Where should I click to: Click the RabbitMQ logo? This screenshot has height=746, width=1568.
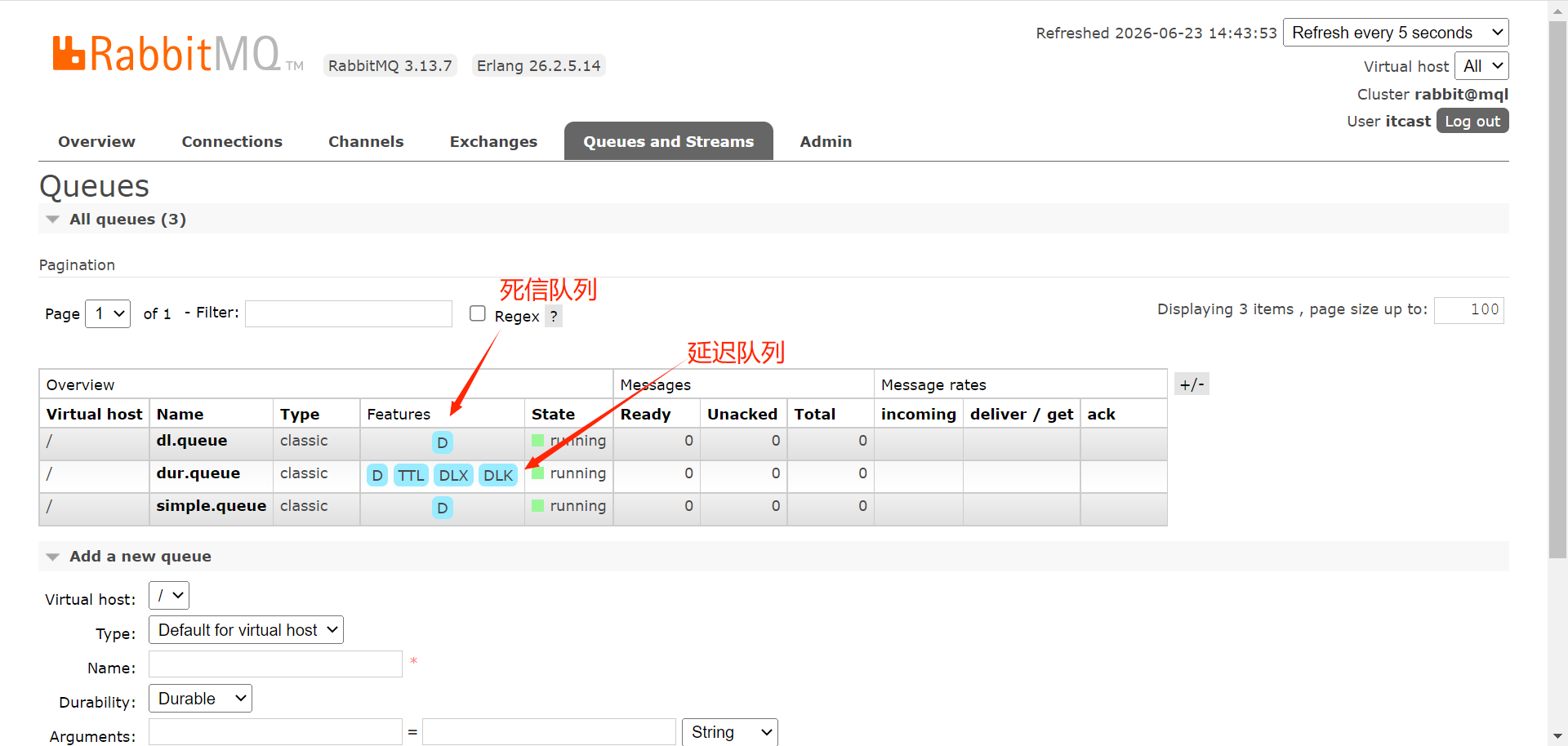point(177,54)
